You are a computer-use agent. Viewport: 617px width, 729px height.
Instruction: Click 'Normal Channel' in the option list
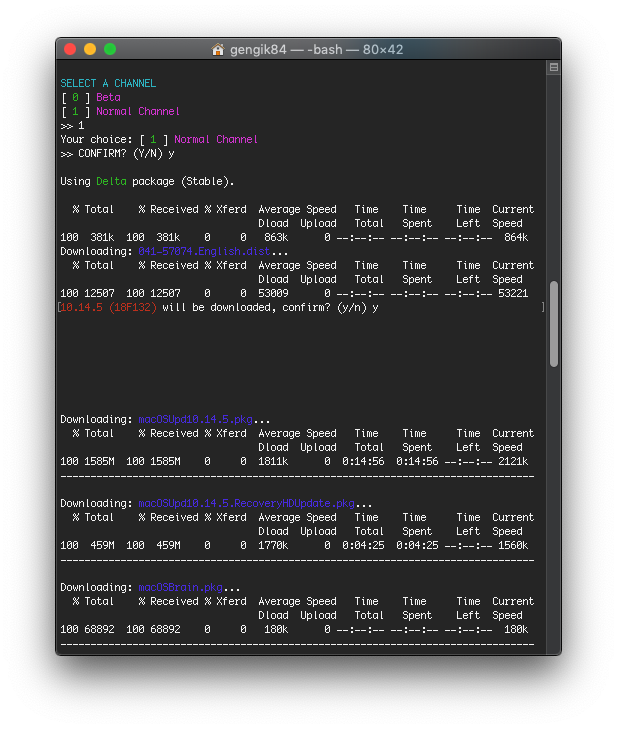[138, 111]
